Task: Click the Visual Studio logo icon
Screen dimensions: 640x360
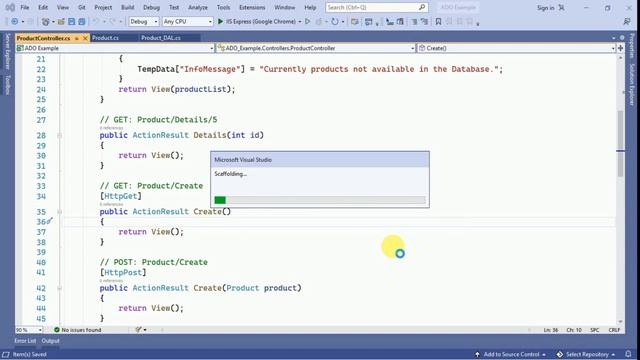Action: pyautogui.click(x=10, y=7)
